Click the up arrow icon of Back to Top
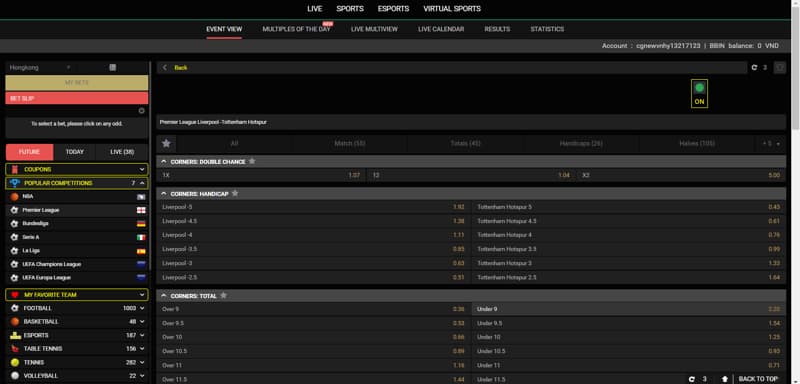Viewport: 800px width, 384px height. click(x=724, y=379)
